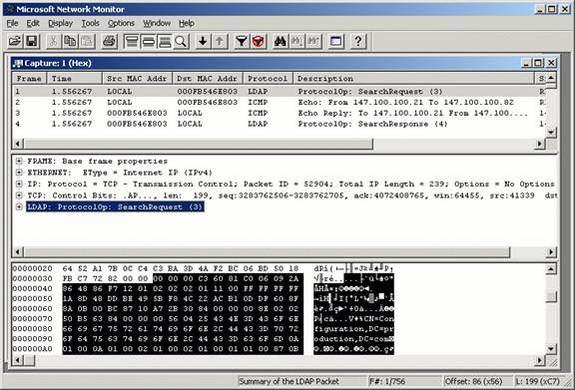Image resolution: width=575 pixels, height=390 pixels.
Task: Open the Window menu
Action: click(x=157, y=23)
